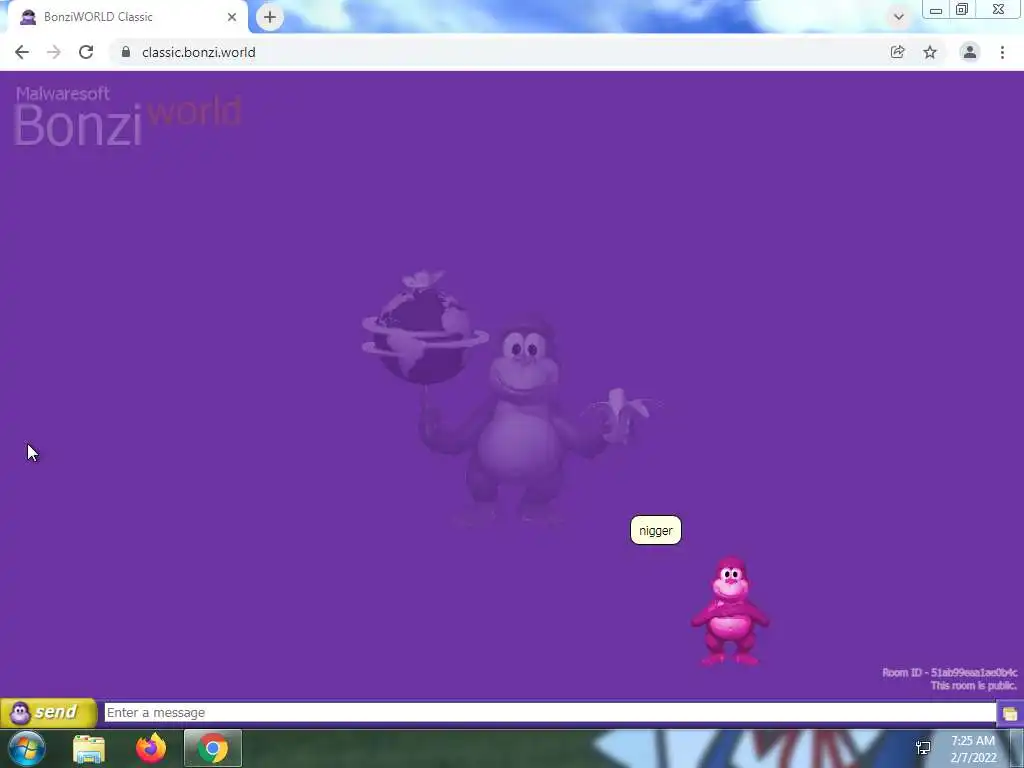Bookmark this page with star
Viewport: 1024px width, 768px height.
click(x=930, y=52)
